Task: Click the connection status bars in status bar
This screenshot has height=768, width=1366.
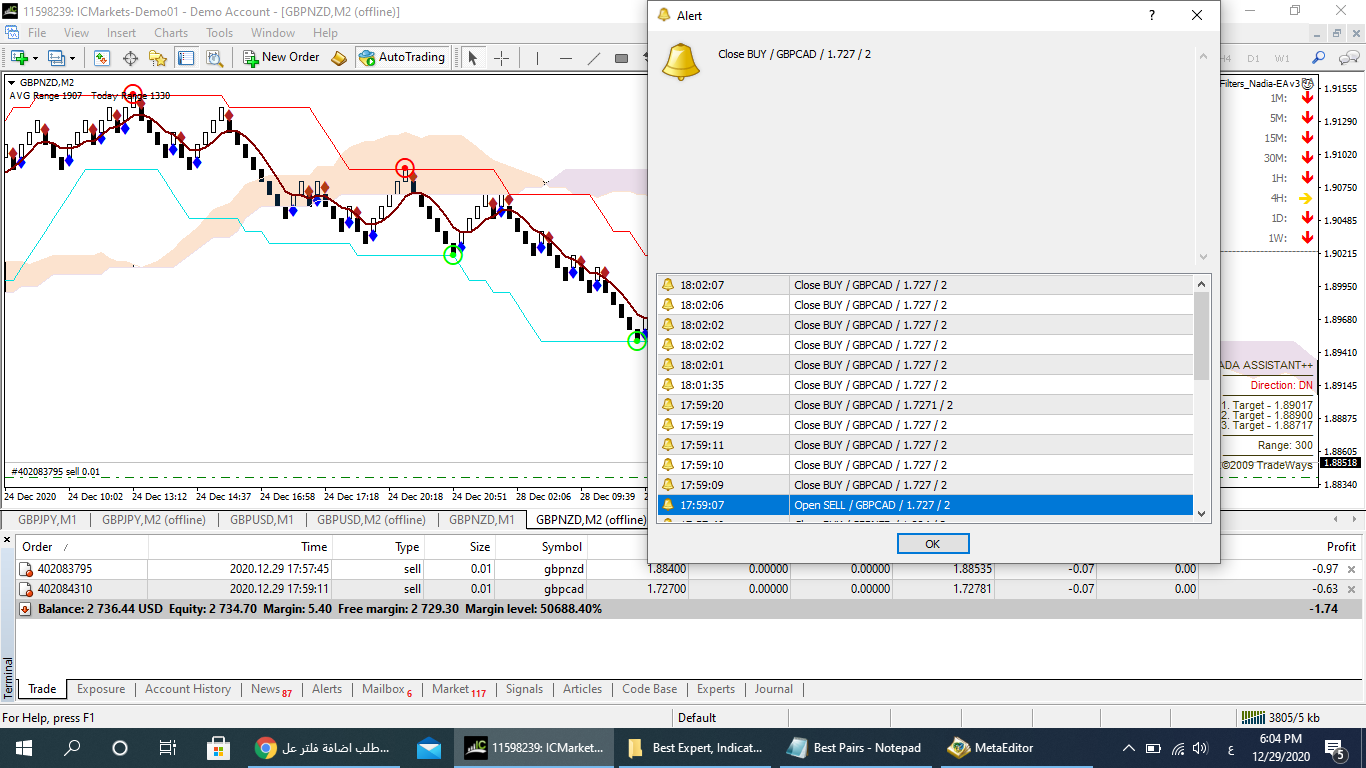Action: click(1252, 717)
